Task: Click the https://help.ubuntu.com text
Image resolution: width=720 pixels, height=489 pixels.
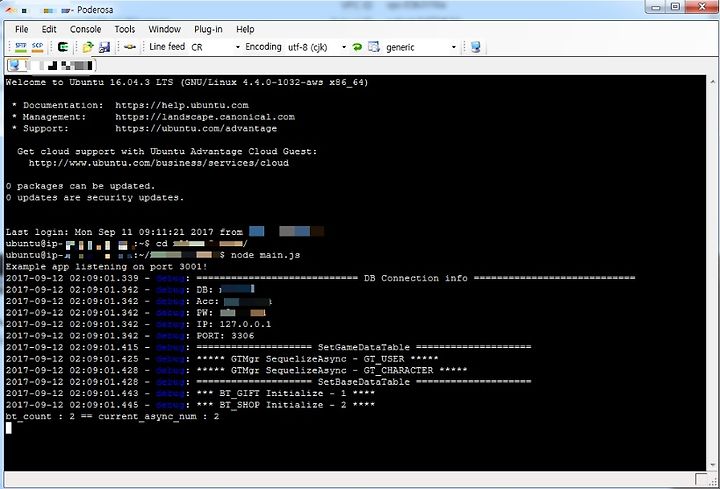Action: [182, 105]
